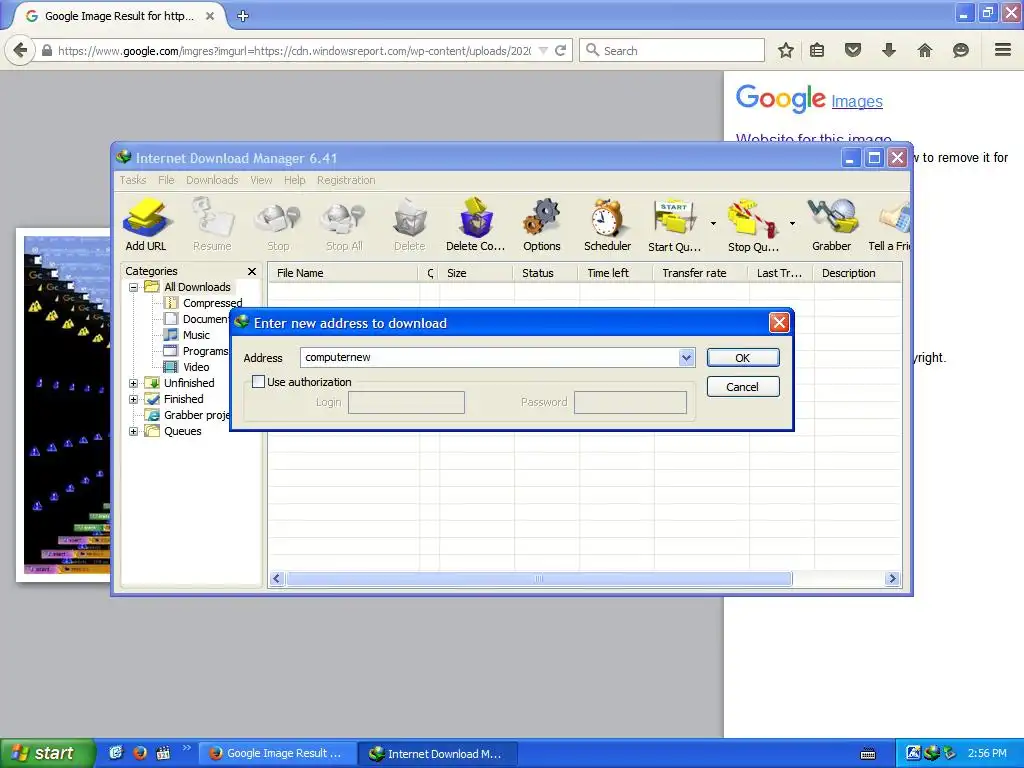1024x768 pixels.
Task: Click the Delete Completed toolbar icon
Action: click(x=475, y=225)
